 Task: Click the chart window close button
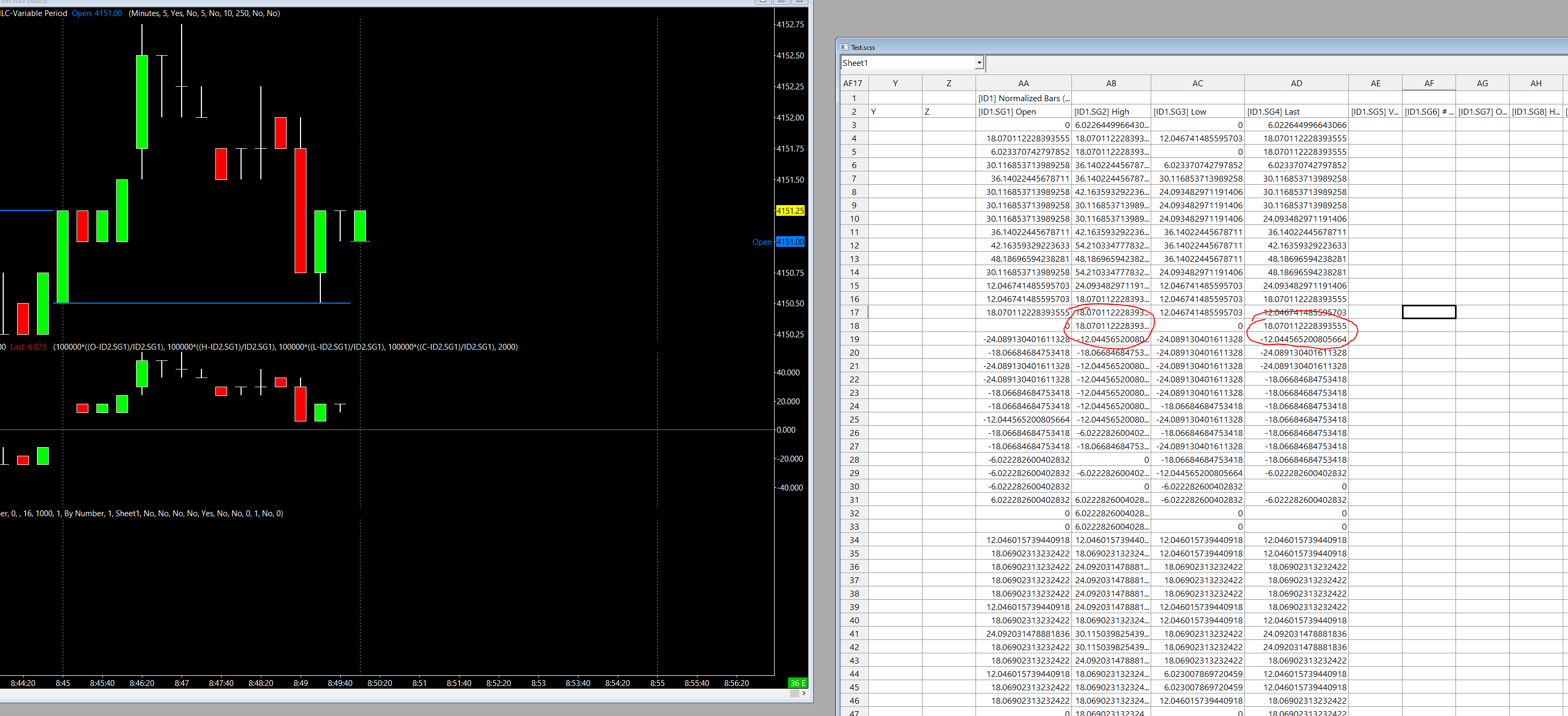801,2
